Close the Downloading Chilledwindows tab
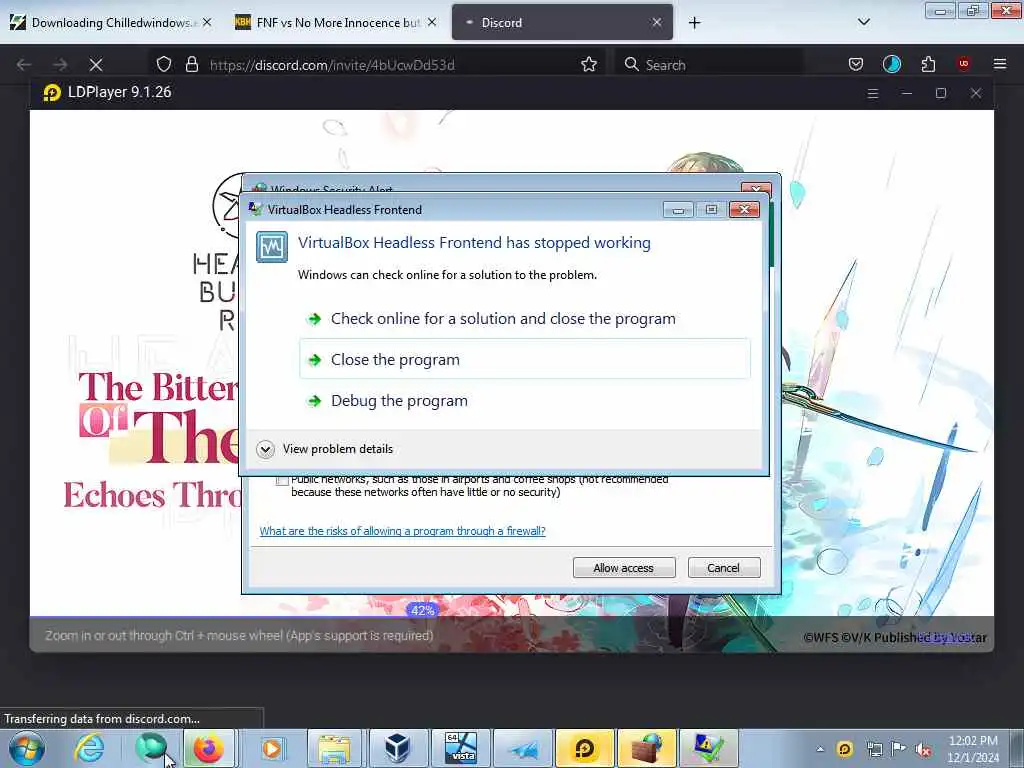The width and height of the screenshot is (1024, 768). [x=207, y=22]
